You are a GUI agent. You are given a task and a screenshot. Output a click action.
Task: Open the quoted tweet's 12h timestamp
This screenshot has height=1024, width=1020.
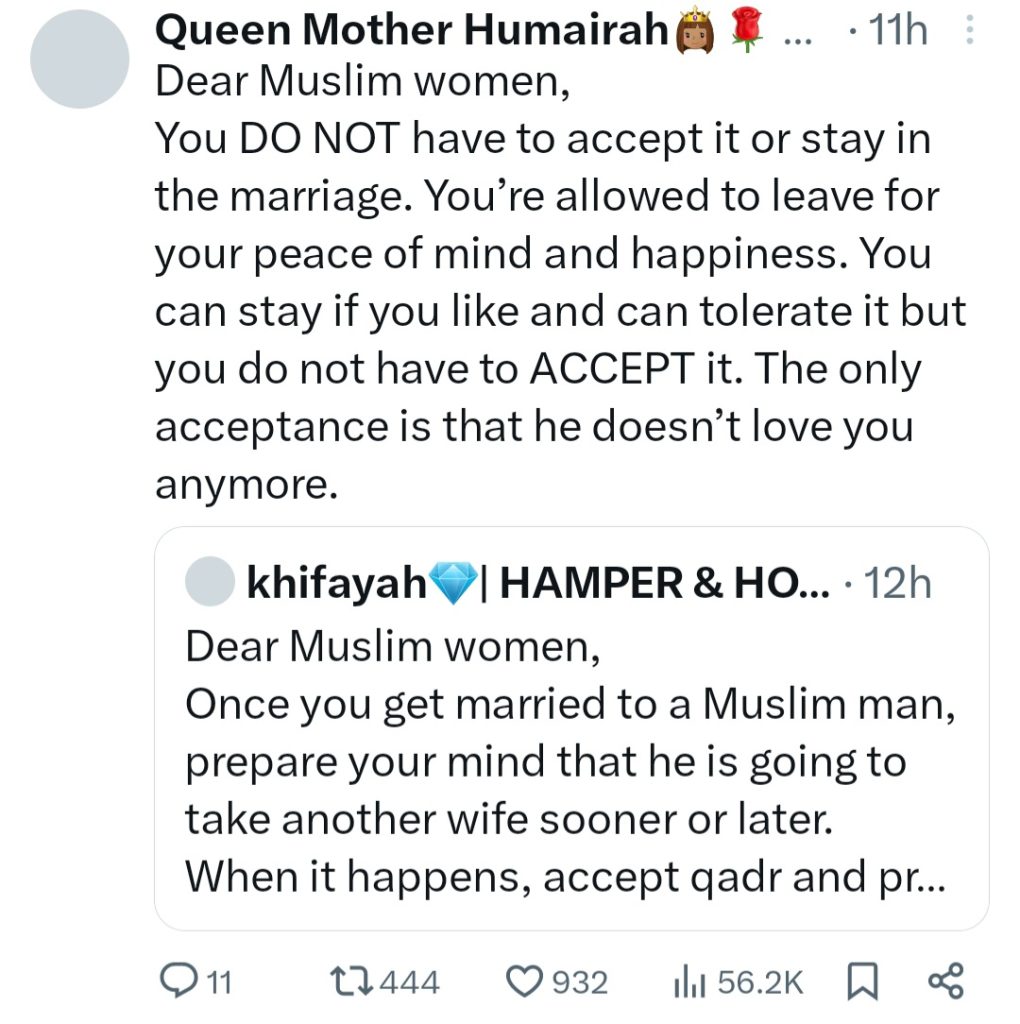pyautogui.click(x=896, y=582)
